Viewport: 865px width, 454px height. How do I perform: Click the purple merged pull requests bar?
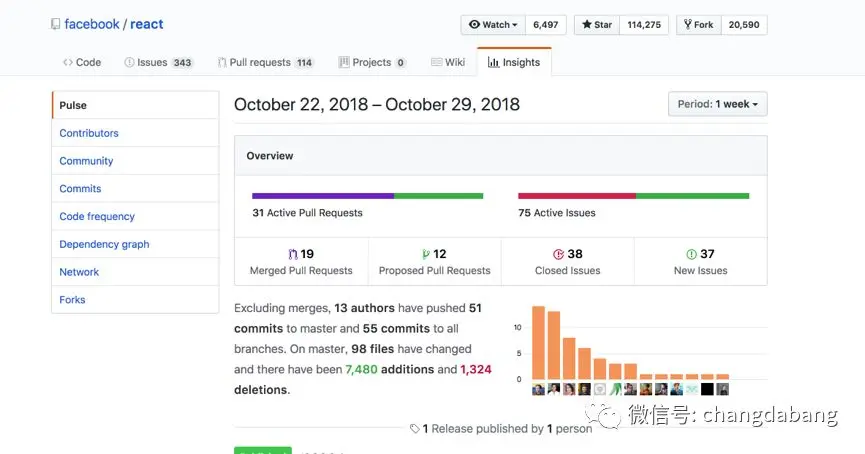click(x=323, y=196)
